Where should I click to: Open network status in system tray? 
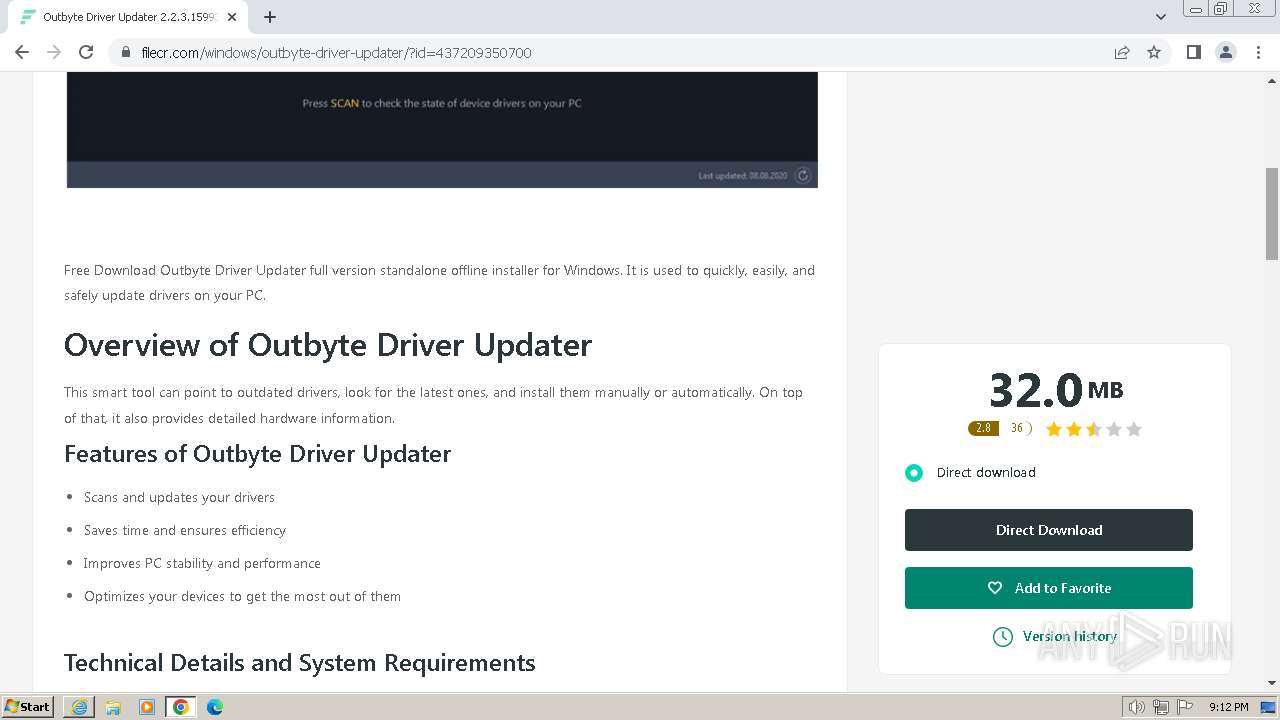tap(1161, 707)
